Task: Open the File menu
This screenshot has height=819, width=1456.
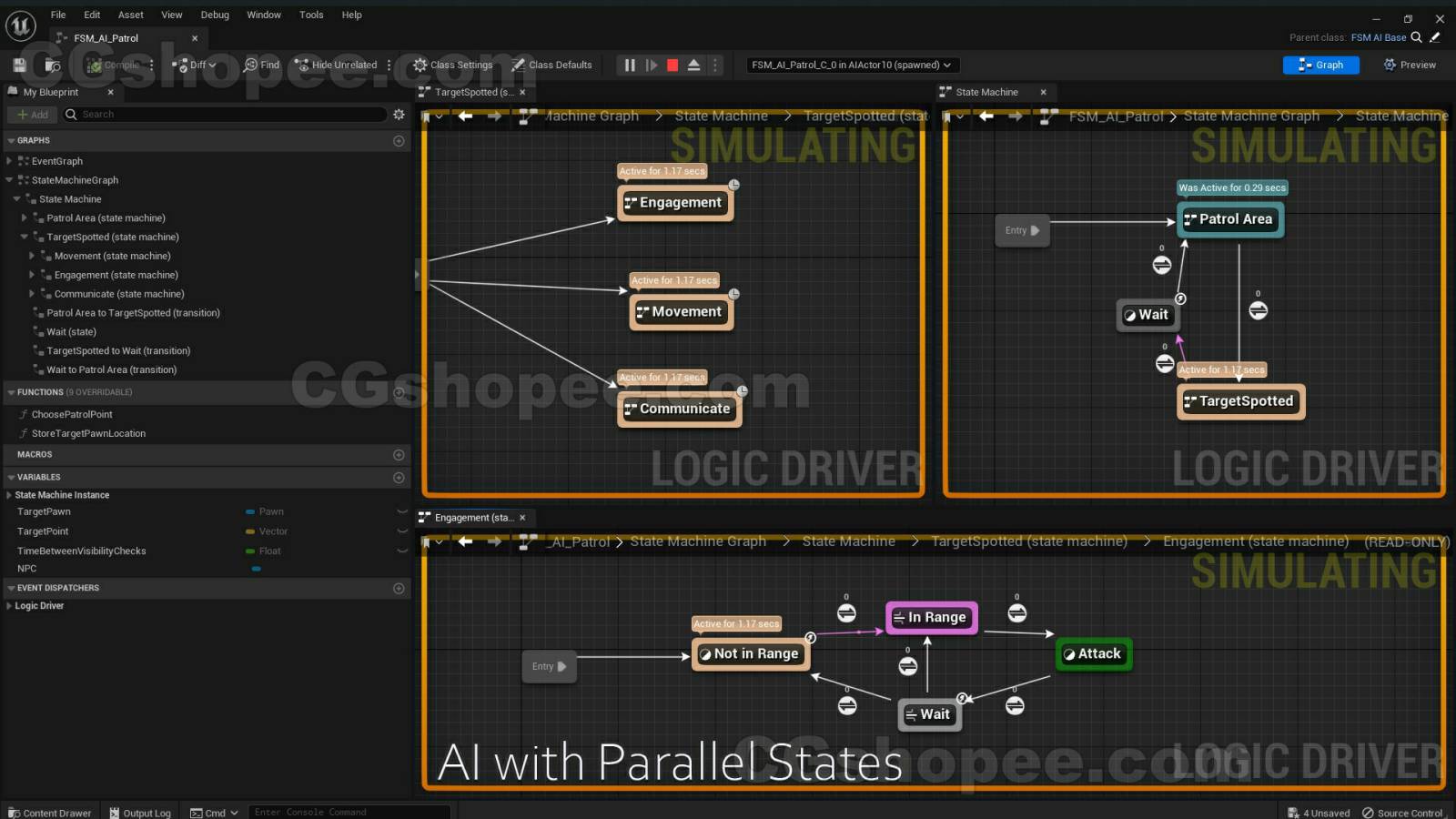Action: tap(58, 15)
